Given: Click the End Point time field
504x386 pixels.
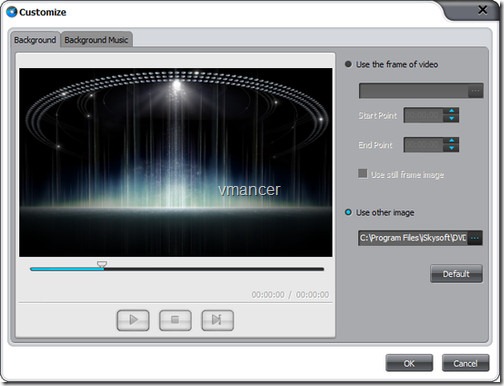Looking at the screenshot, I should 424,145.
